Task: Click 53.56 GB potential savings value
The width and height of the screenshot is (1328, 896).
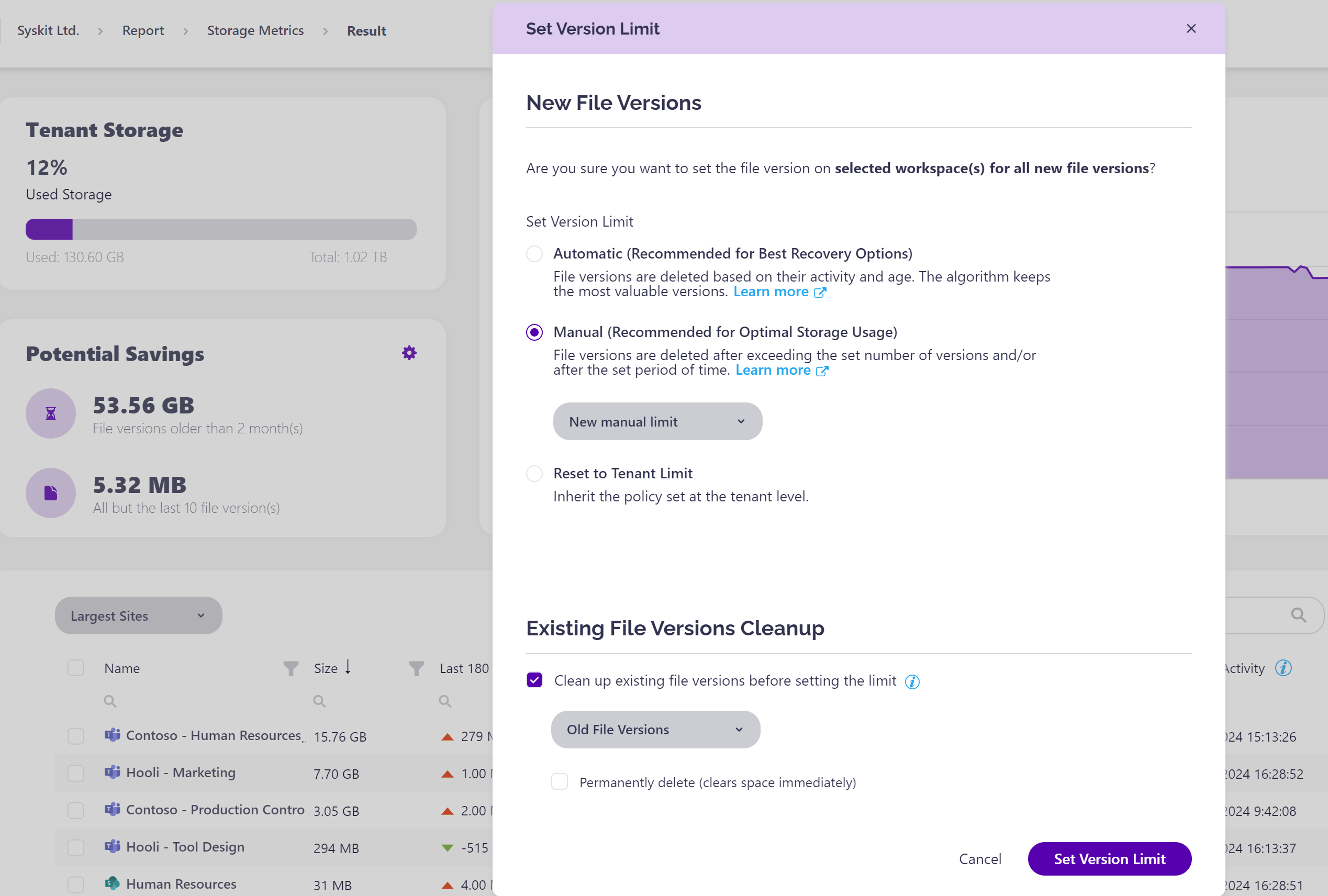Action: 143,405
